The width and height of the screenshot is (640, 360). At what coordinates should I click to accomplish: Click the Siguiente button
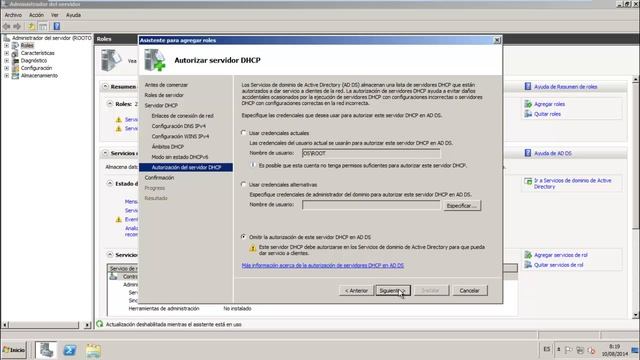(x=393, y=291)
